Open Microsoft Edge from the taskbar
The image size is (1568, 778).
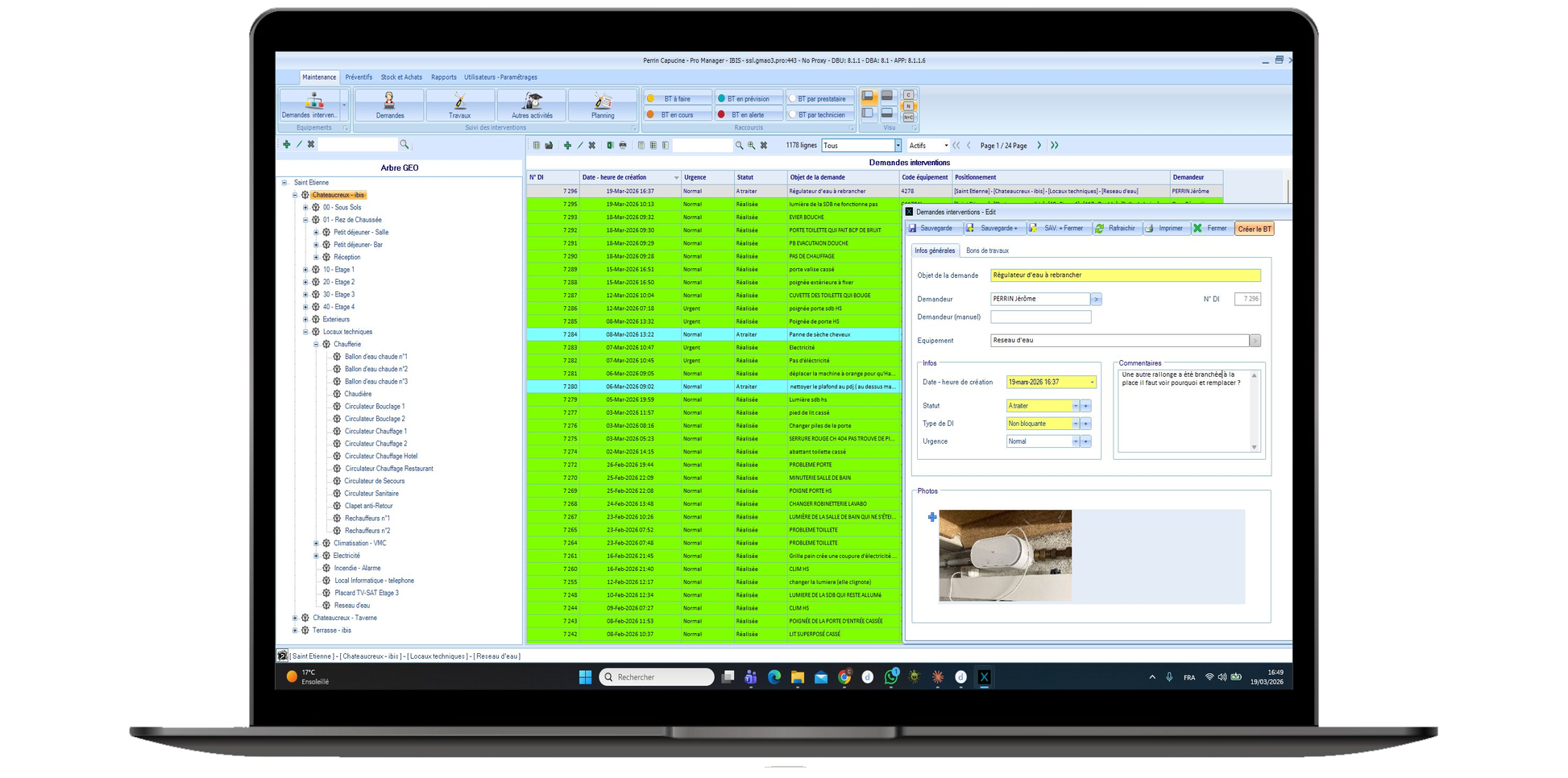point(774,677)
